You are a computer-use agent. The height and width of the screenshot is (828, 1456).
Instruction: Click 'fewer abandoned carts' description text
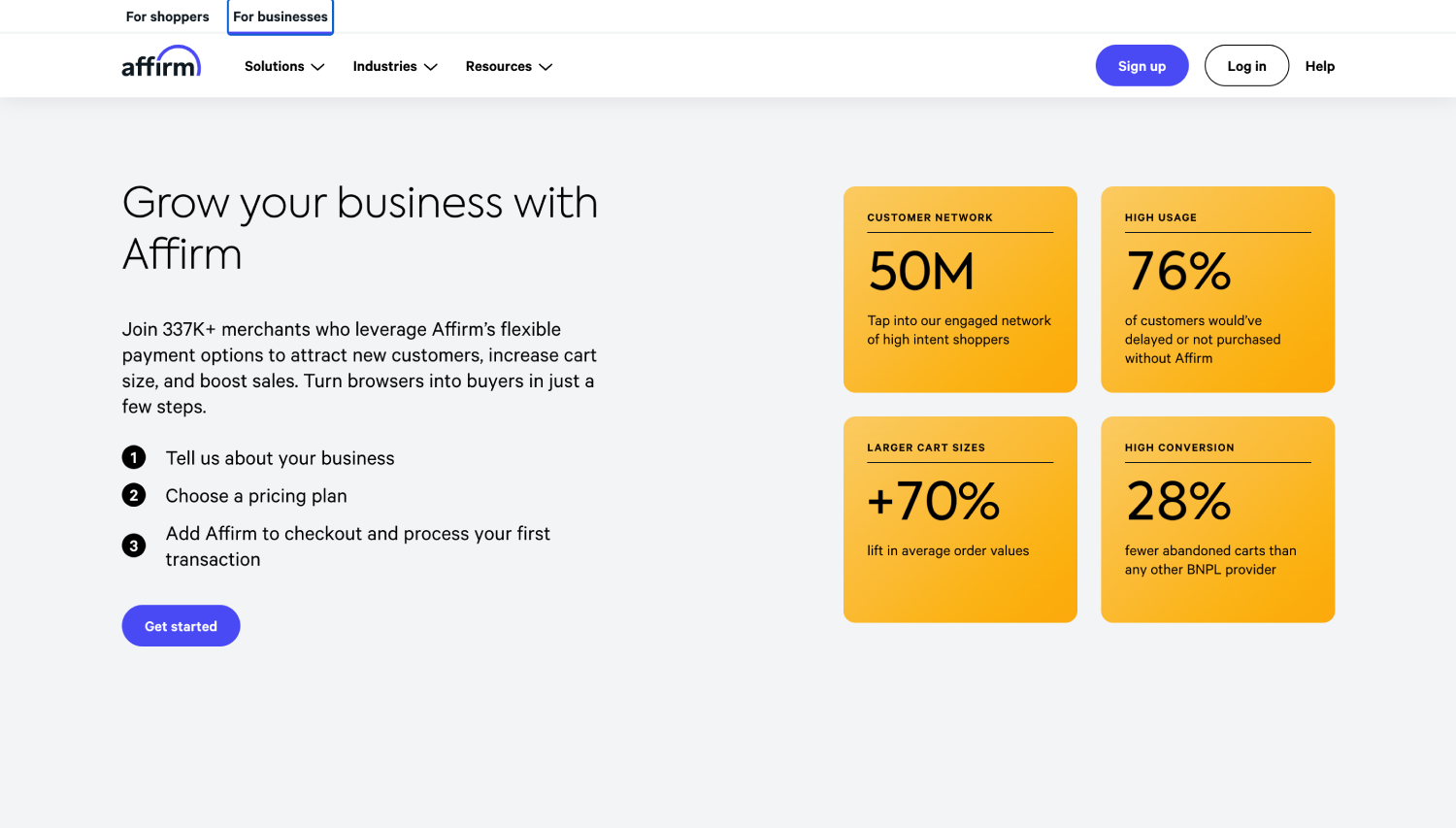pos(1210,560)
